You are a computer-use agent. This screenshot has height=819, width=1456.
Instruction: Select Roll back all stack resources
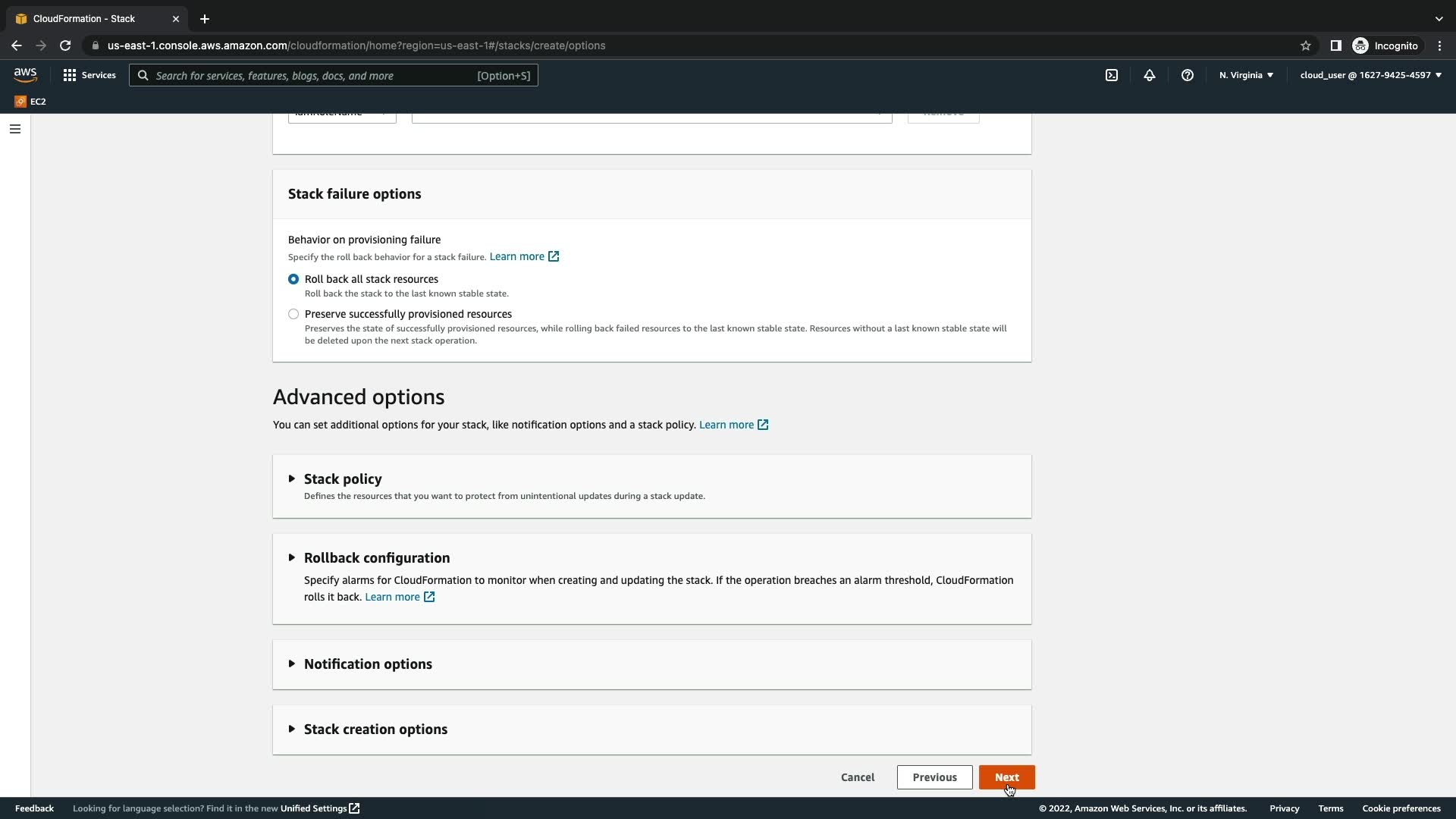293,279
